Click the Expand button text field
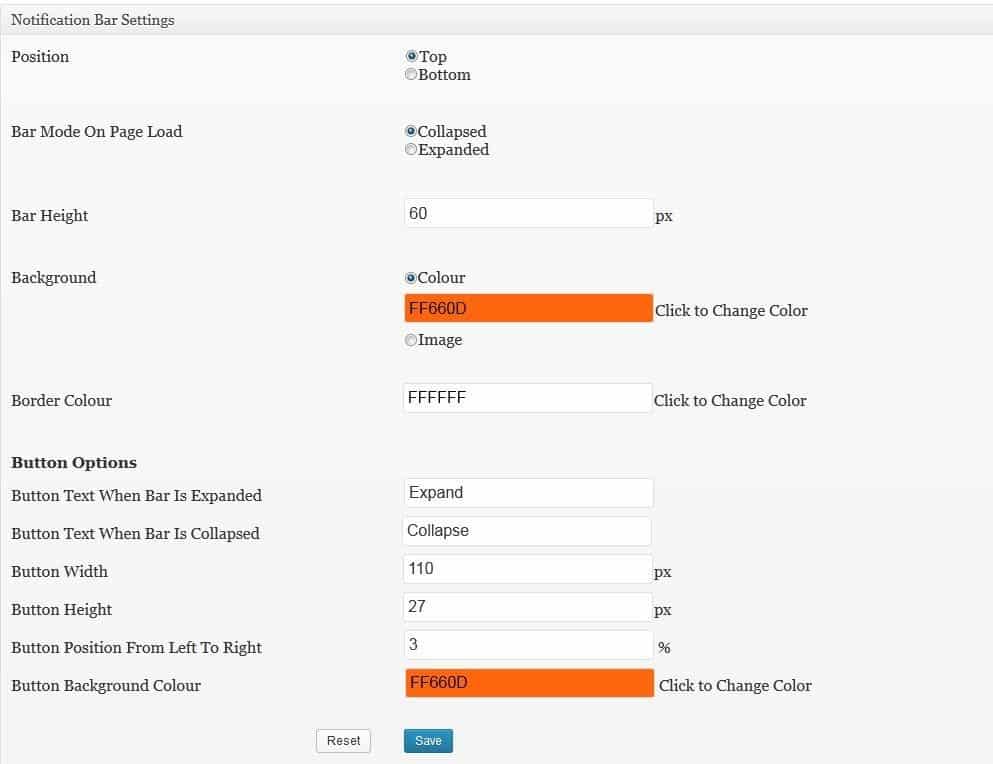Image resolution: width=993 pixels, height=764 pixels. point(528,493)
